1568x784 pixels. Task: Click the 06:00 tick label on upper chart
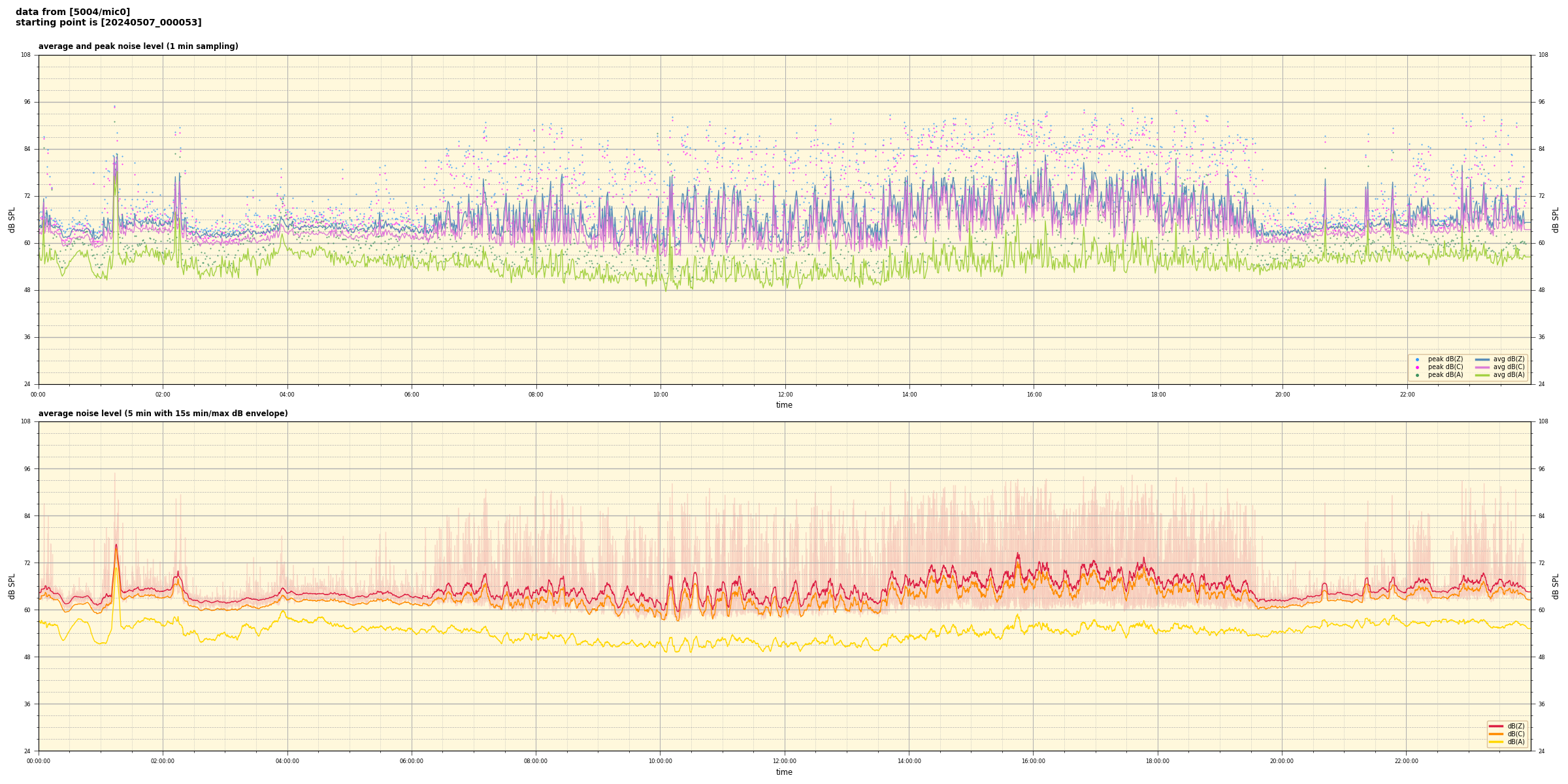pyautogui.click(x=412, y=395)
